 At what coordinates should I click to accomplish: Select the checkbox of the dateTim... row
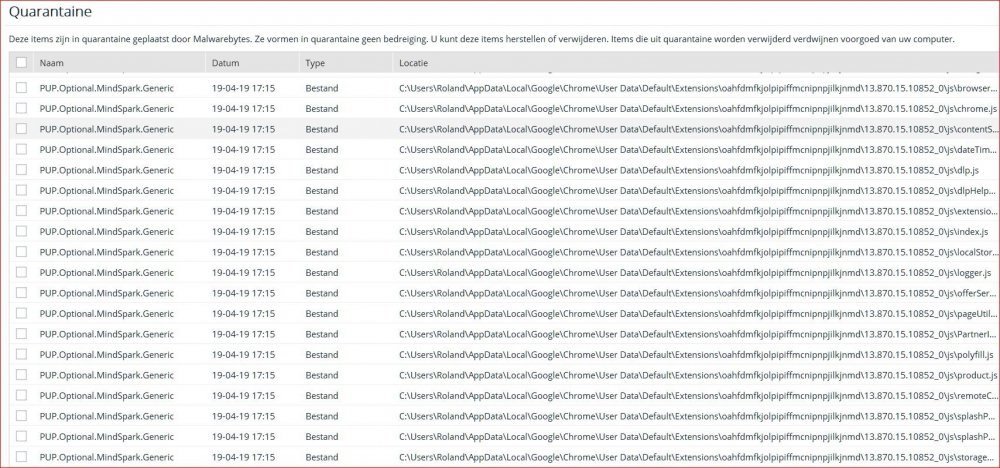click(x=22, y=149)
